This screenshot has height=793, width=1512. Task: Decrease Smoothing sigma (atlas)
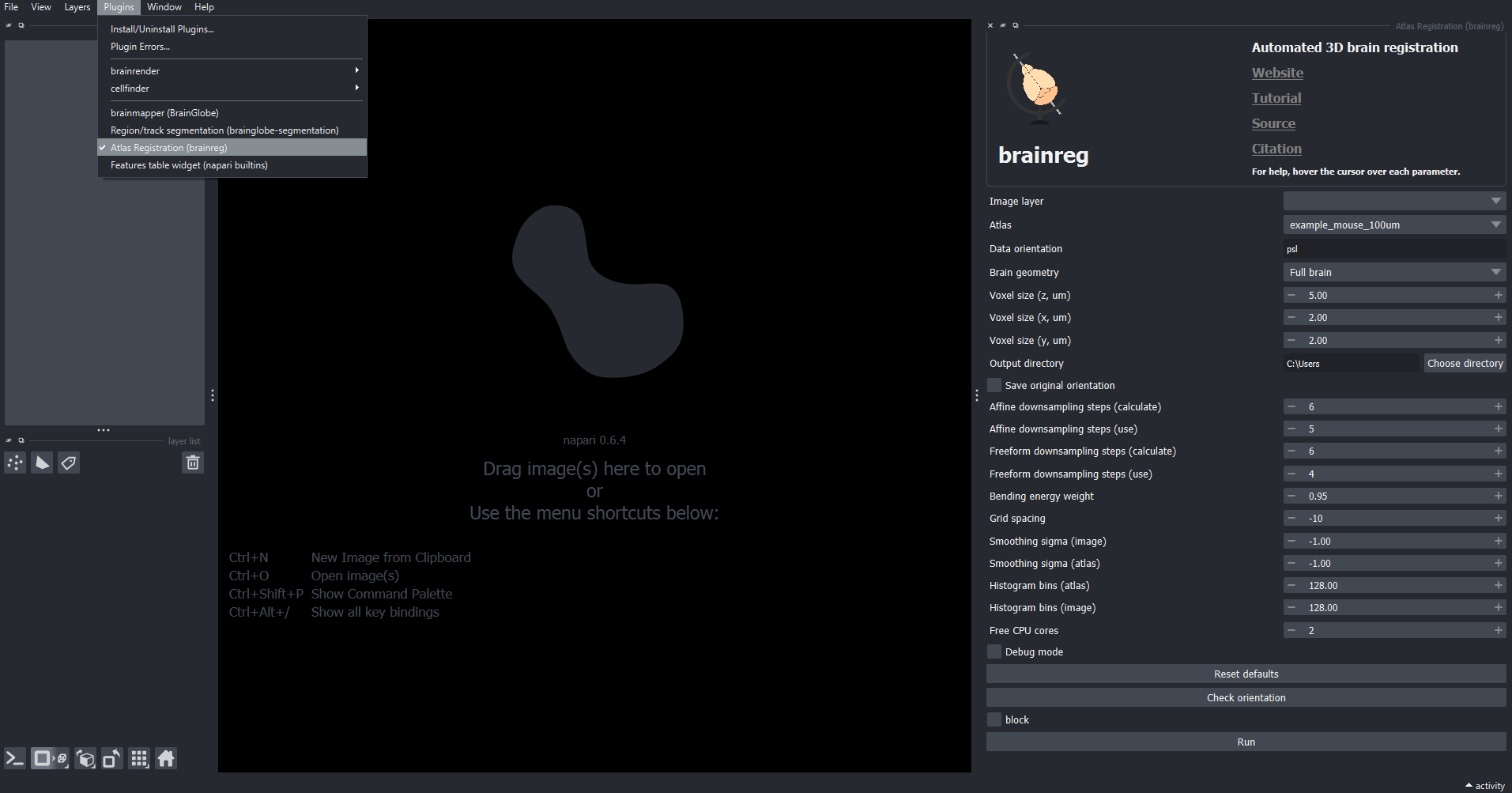tap(1291, 563)
